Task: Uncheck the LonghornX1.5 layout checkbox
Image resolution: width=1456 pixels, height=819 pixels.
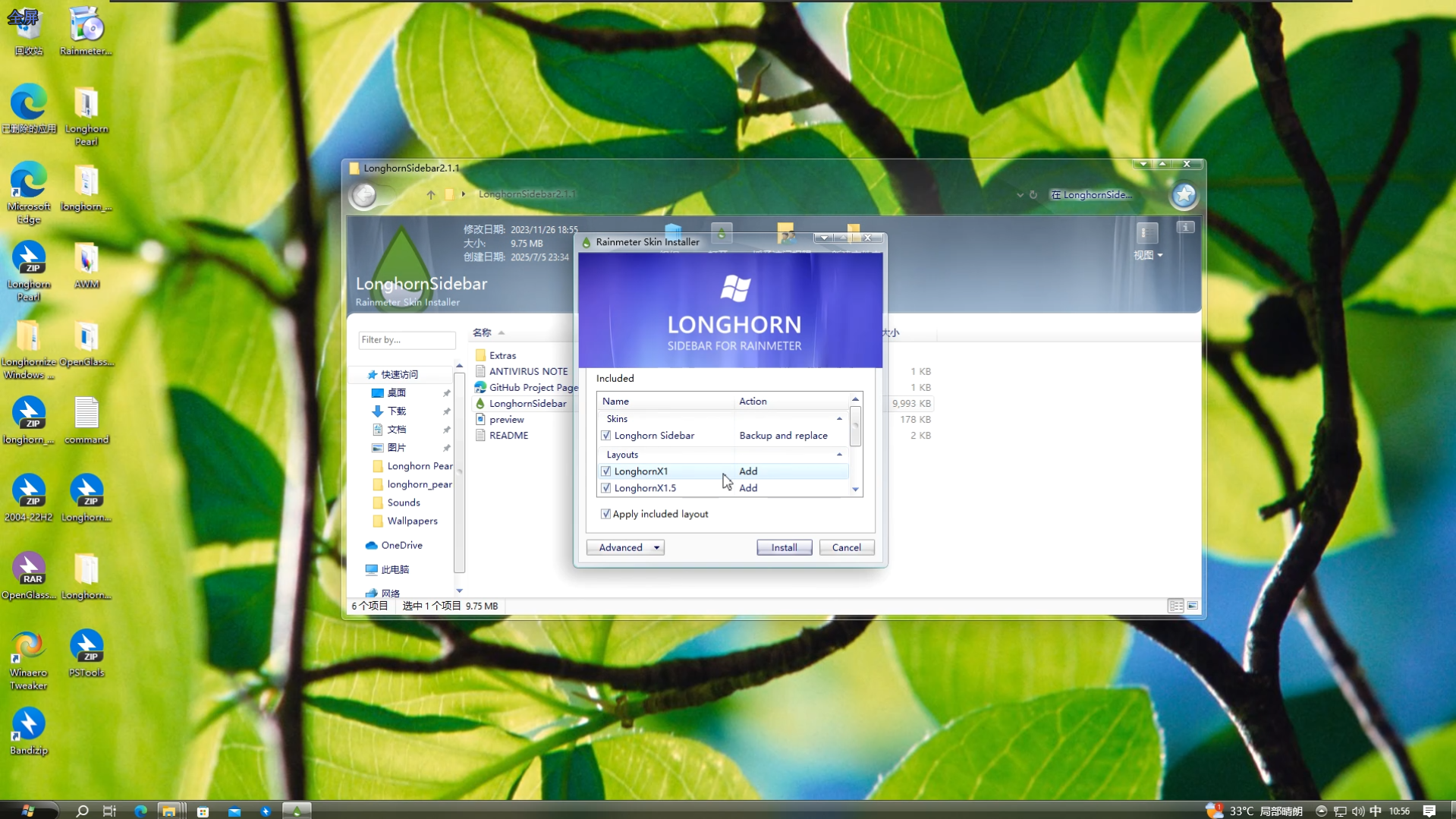Action: pyautogui.click(x=605, y=488)
